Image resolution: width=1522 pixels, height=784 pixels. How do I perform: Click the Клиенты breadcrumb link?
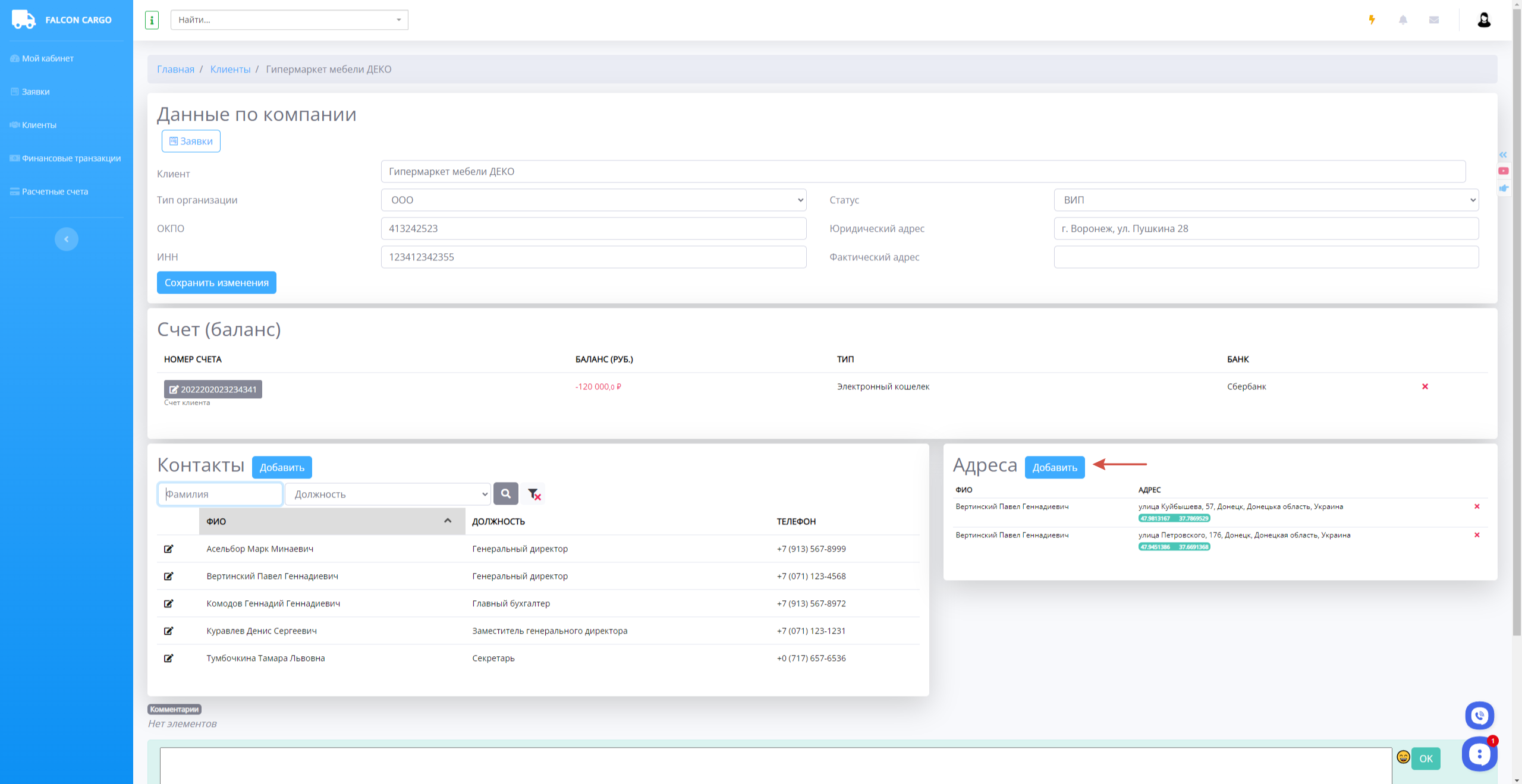(x=230, y=70)
